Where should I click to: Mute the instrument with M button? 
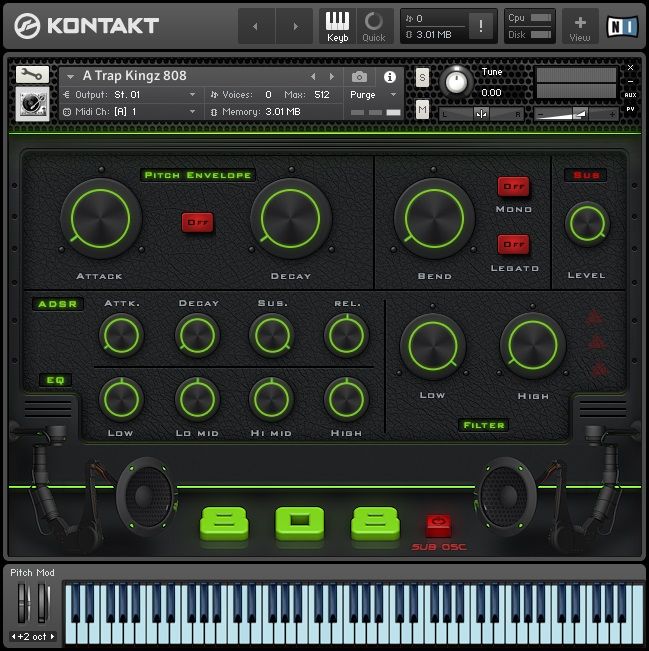coord(422,109)
